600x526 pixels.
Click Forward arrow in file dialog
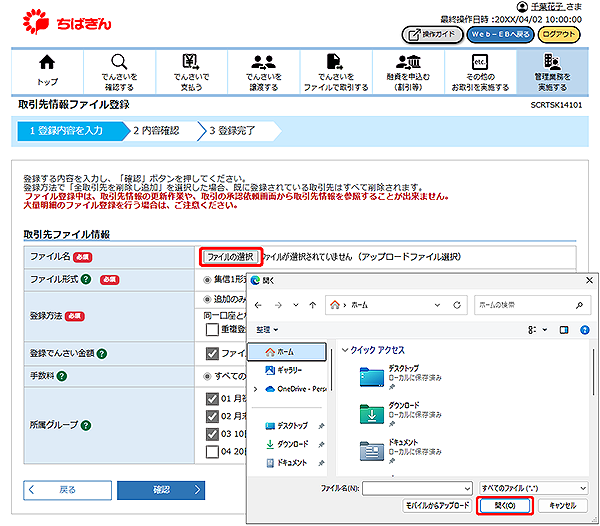click(x=278, y=305)
